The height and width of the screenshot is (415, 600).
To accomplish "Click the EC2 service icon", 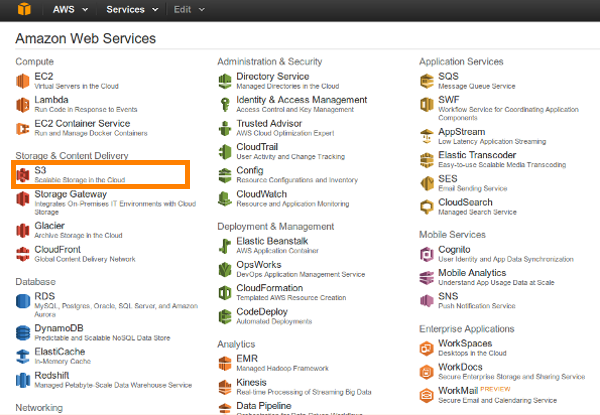I will tap(23, 81).
